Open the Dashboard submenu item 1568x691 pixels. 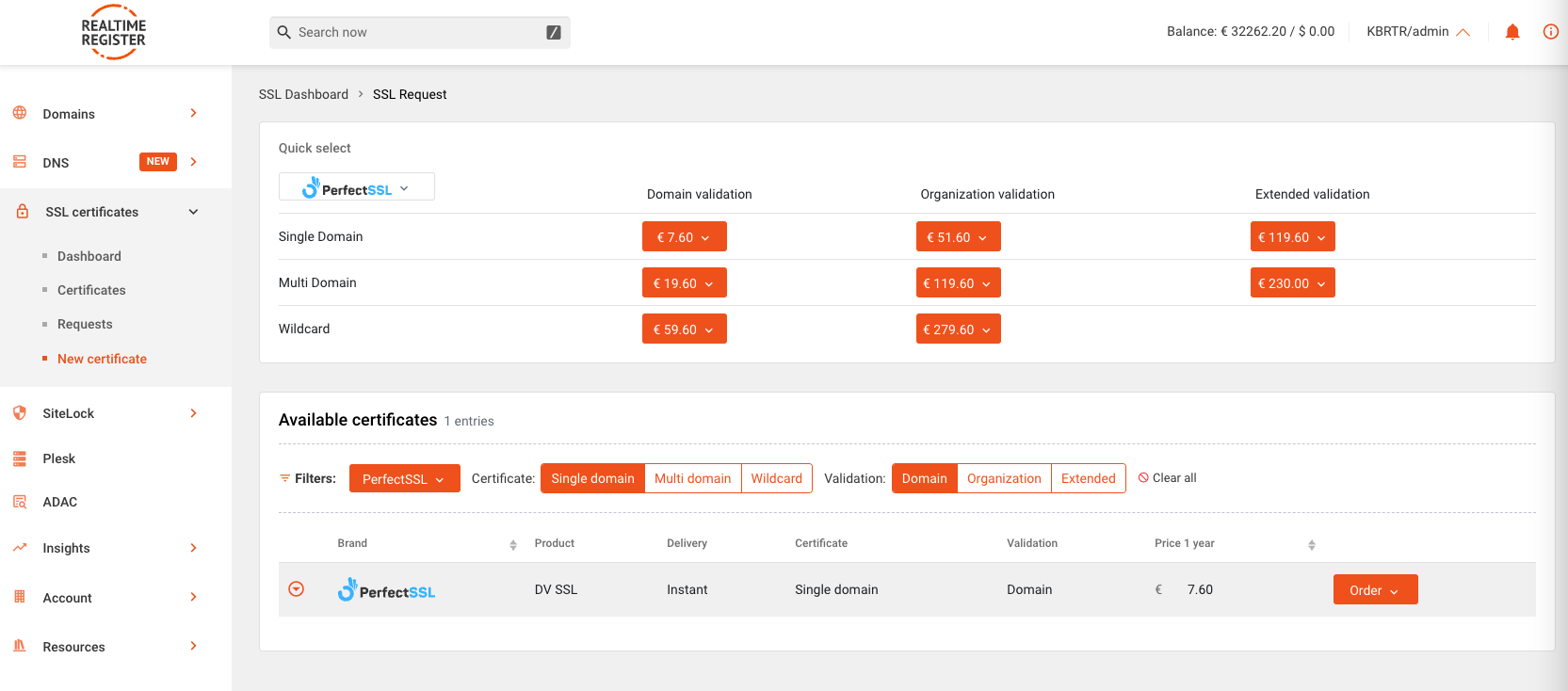coord(89,256)
